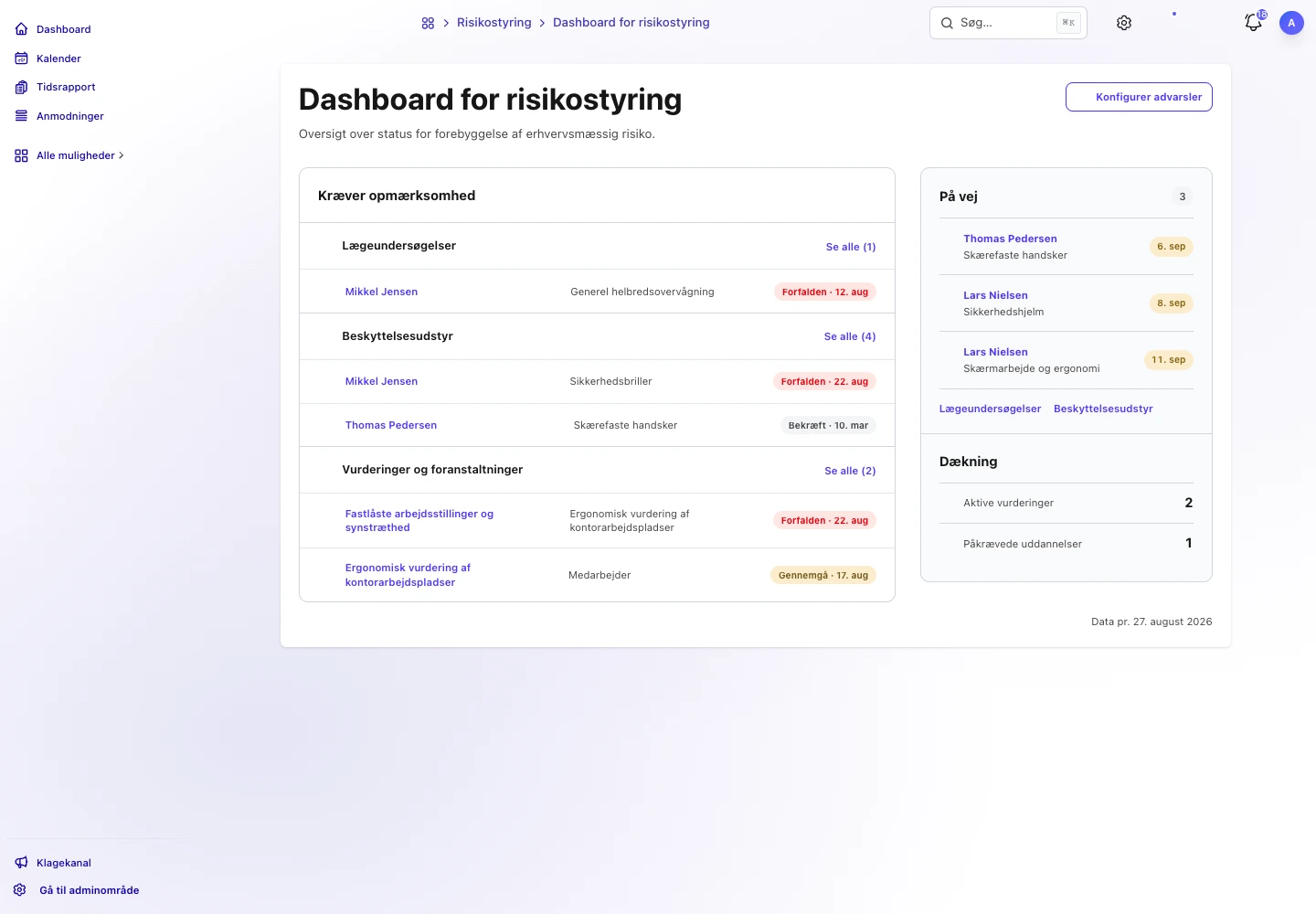Image resolution: width=1316 pixels, height=914 pixels.
Task: Open Klagekanal in the sidebar
Action: pyautogui.click(x=64, y=863)
